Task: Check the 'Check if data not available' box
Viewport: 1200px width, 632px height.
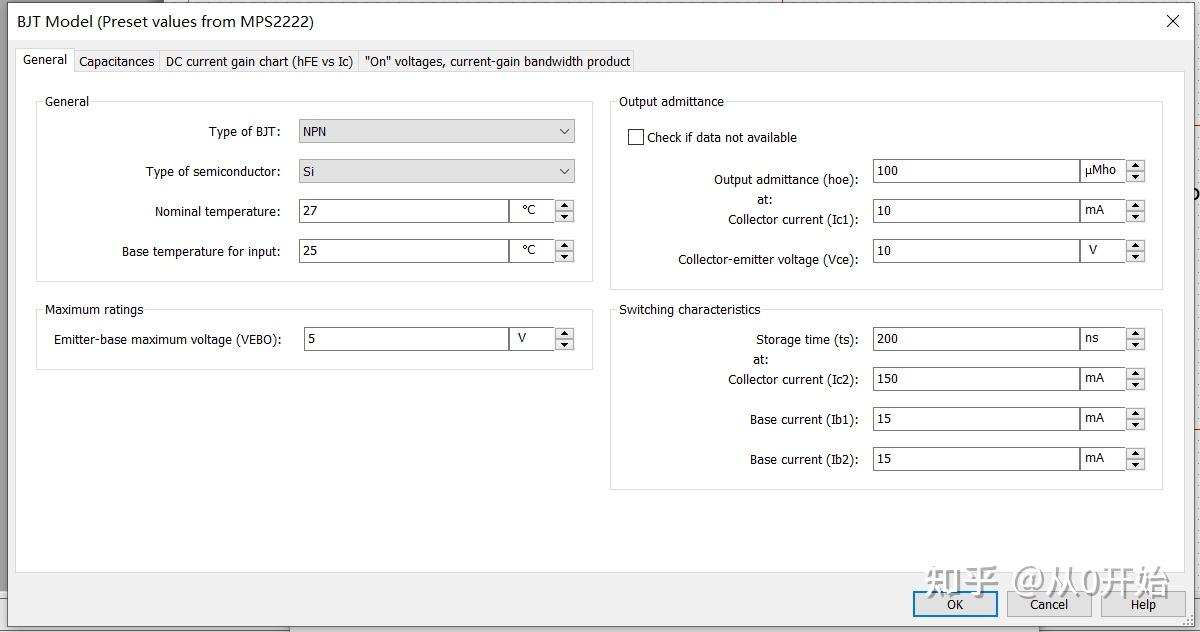Action: point(636,138)
